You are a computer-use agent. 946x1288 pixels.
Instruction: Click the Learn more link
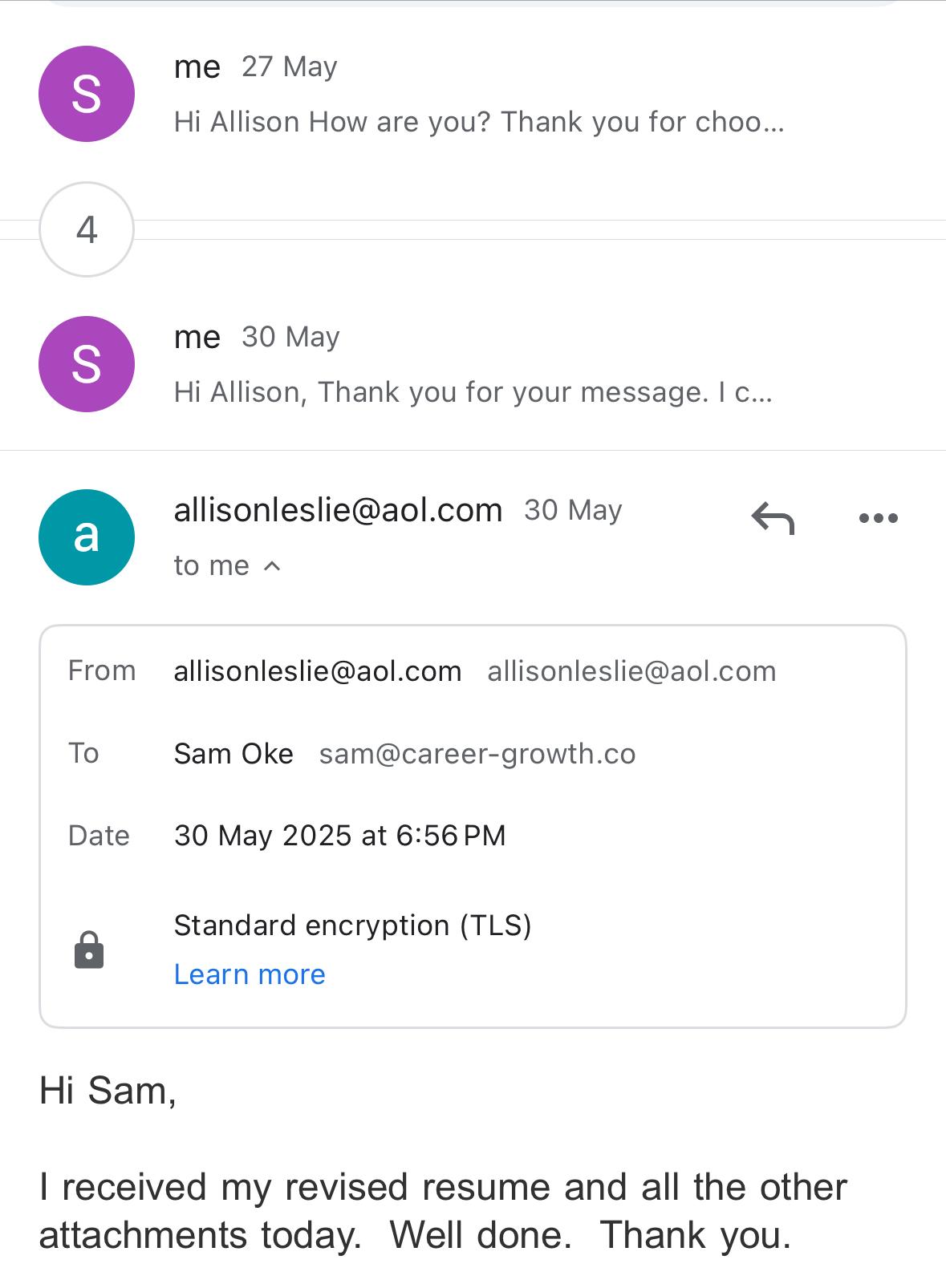pos(250,974)
